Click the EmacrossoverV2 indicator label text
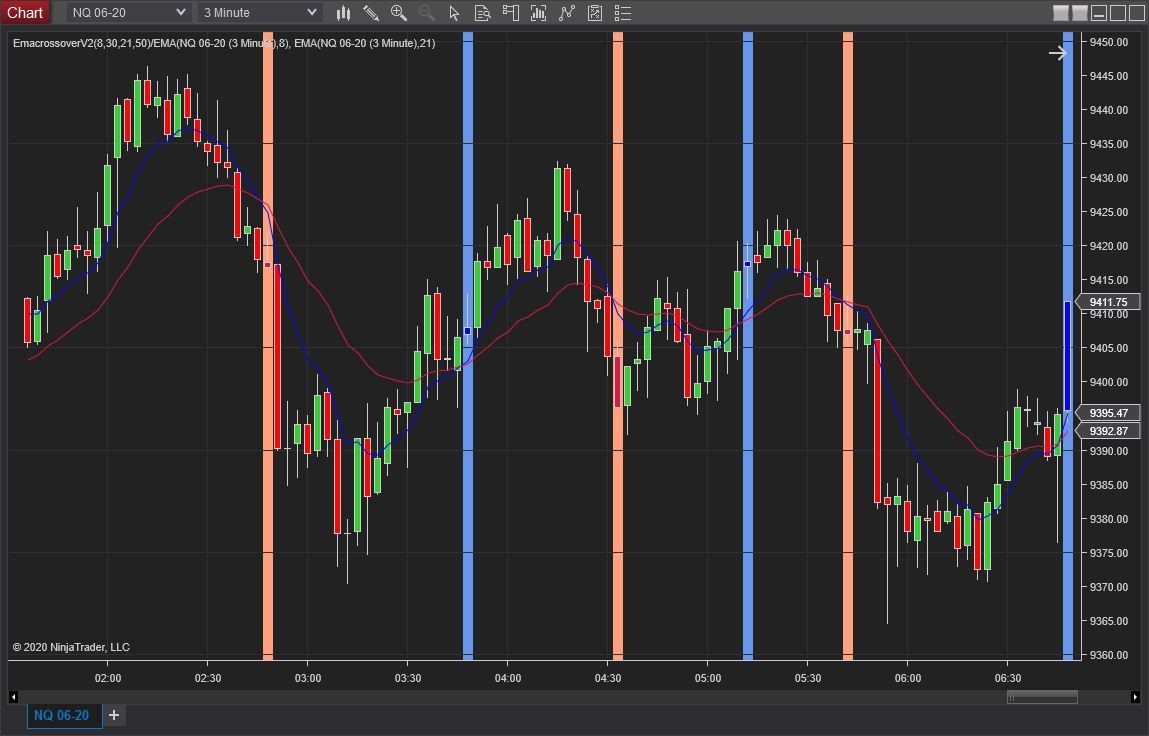1149x736 pixels. coord(223,43)
